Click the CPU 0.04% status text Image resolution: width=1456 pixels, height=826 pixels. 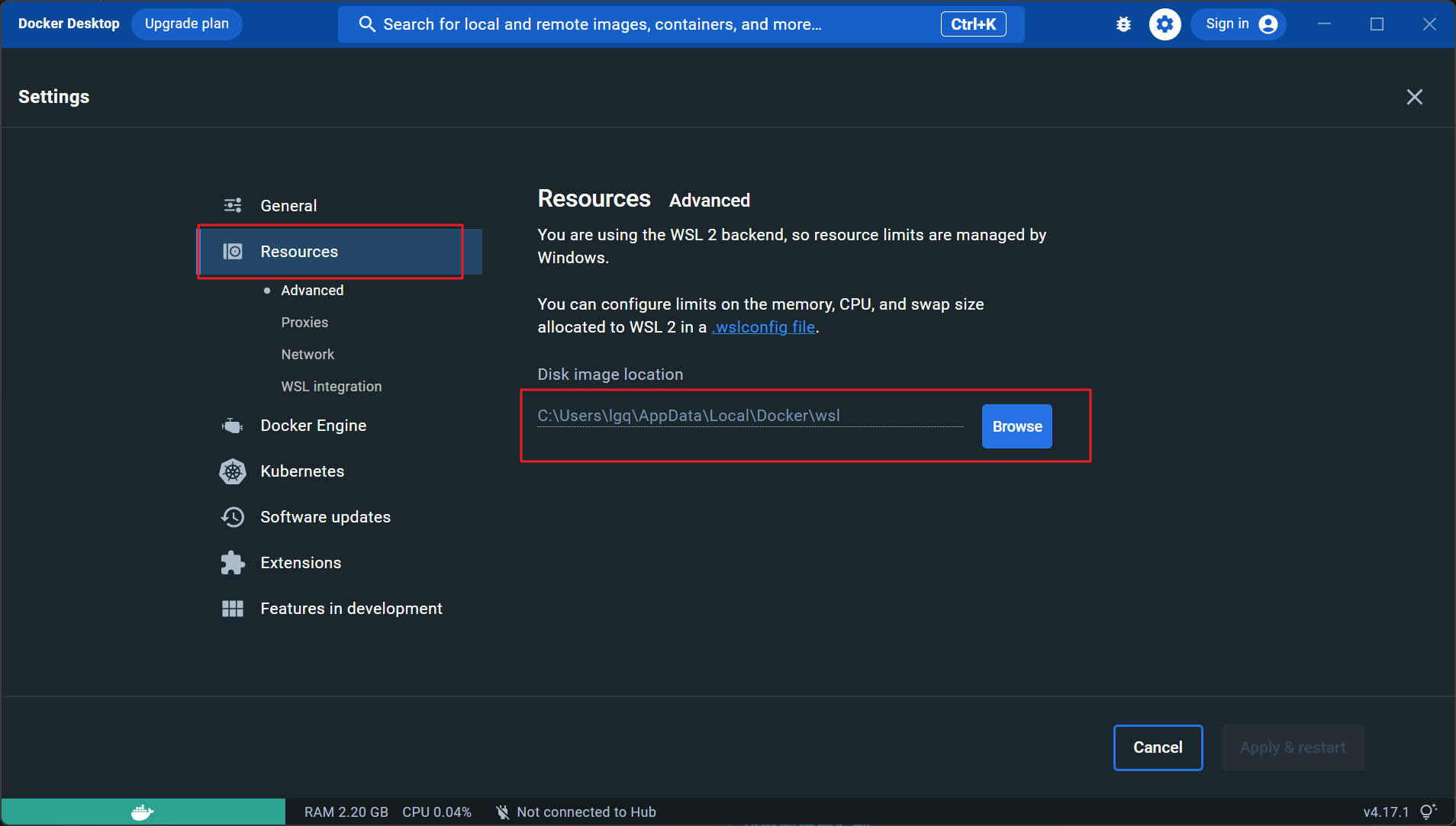pyautogui.click(x=436, y=812)
